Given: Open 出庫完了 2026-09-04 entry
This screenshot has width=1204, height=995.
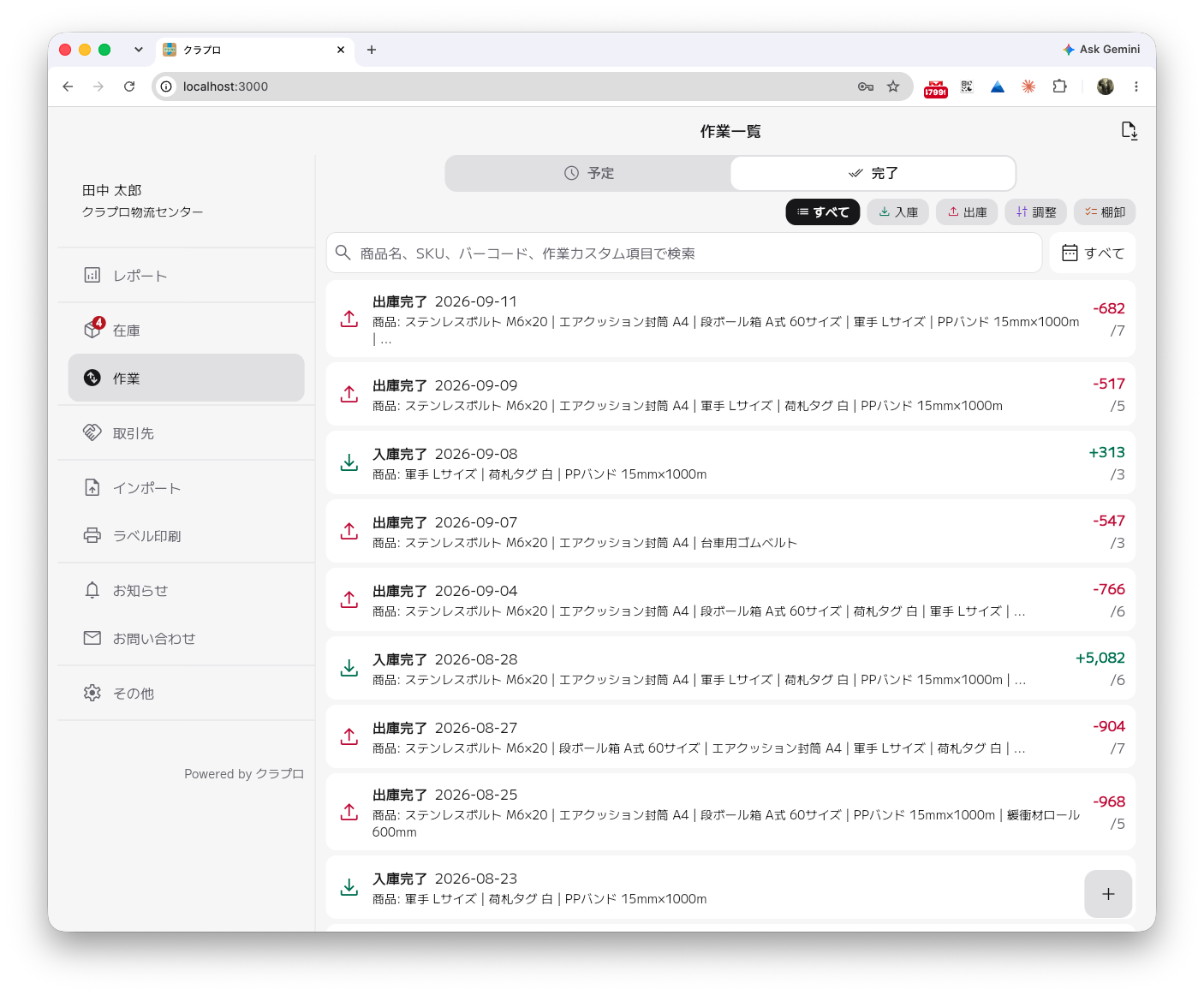Looking at the screenshot, I should click(x=730, y=599).
